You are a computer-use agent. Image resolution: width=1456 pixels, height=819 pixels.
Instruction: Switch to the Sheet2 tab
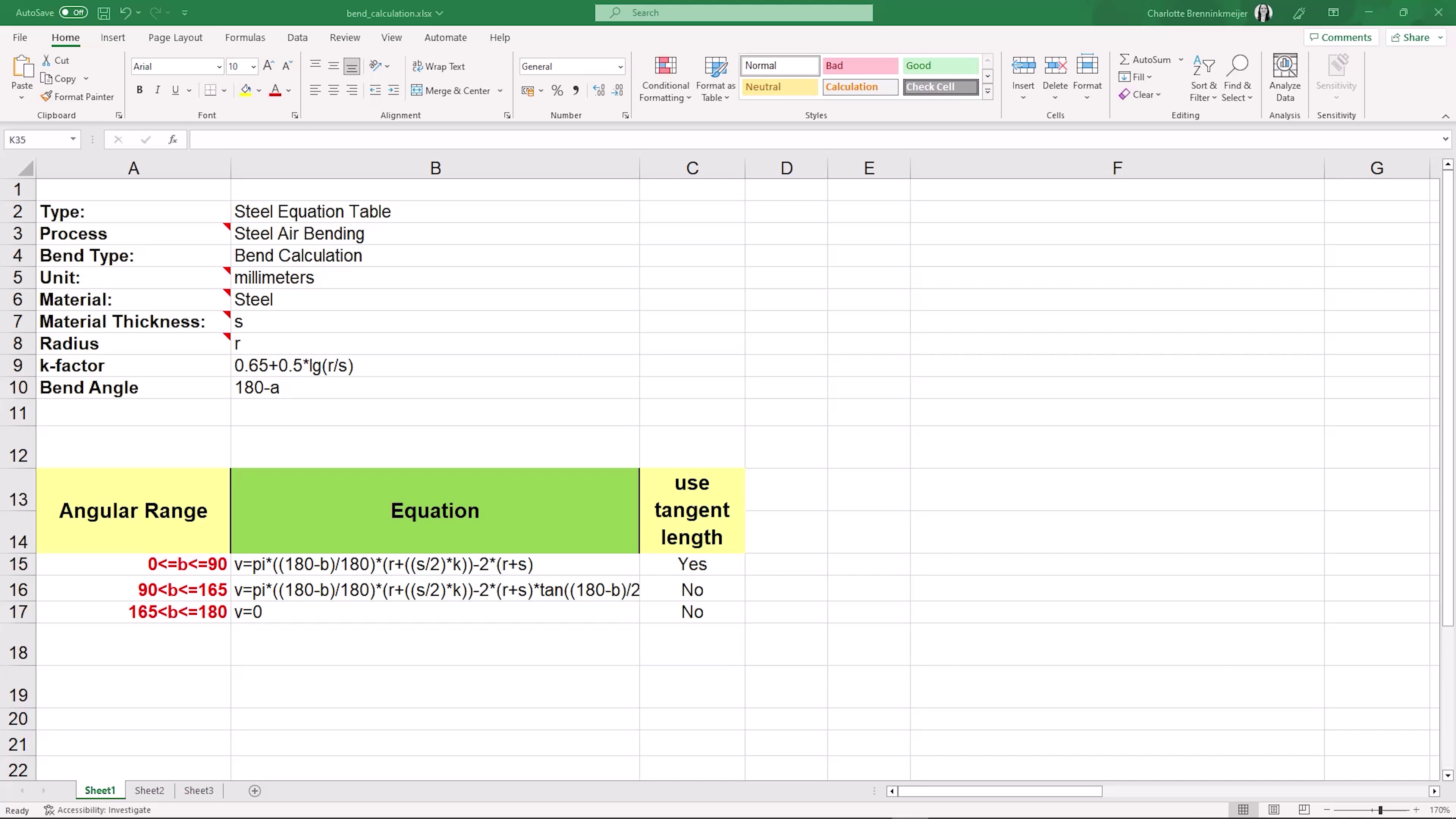tap(149, 791)
